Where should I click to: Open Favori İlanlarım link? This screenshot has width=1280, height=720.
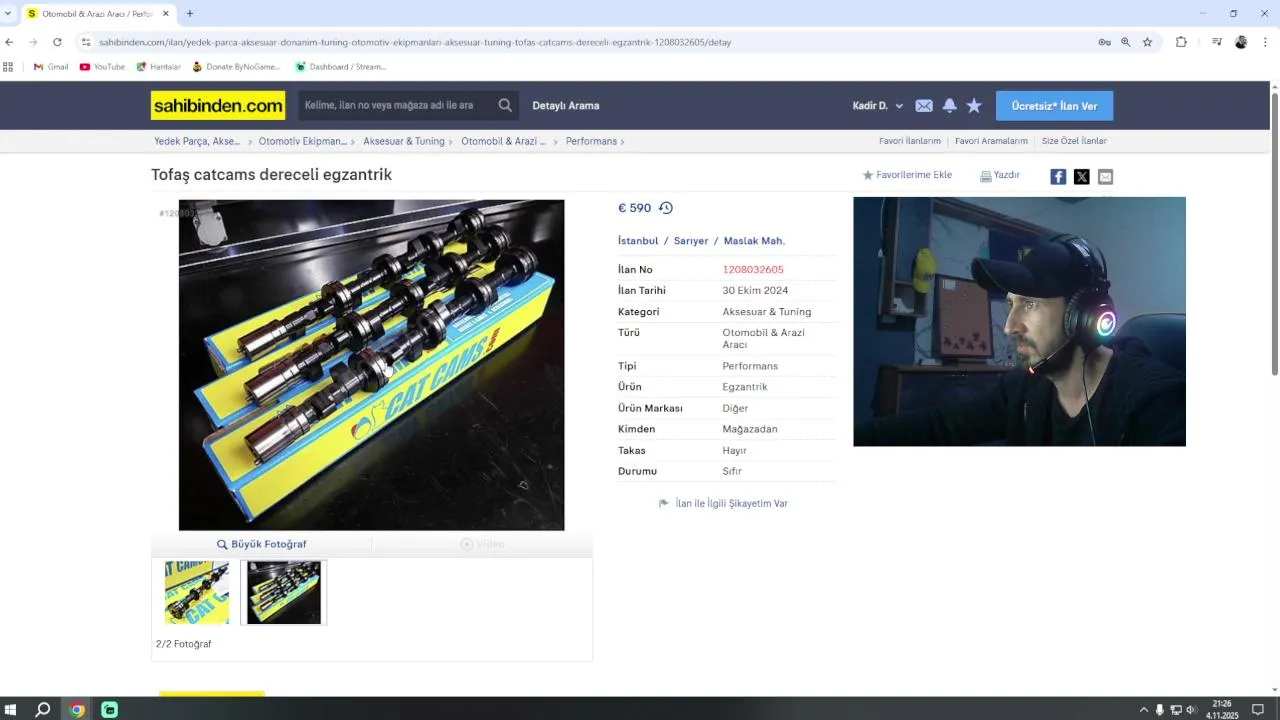910,141
